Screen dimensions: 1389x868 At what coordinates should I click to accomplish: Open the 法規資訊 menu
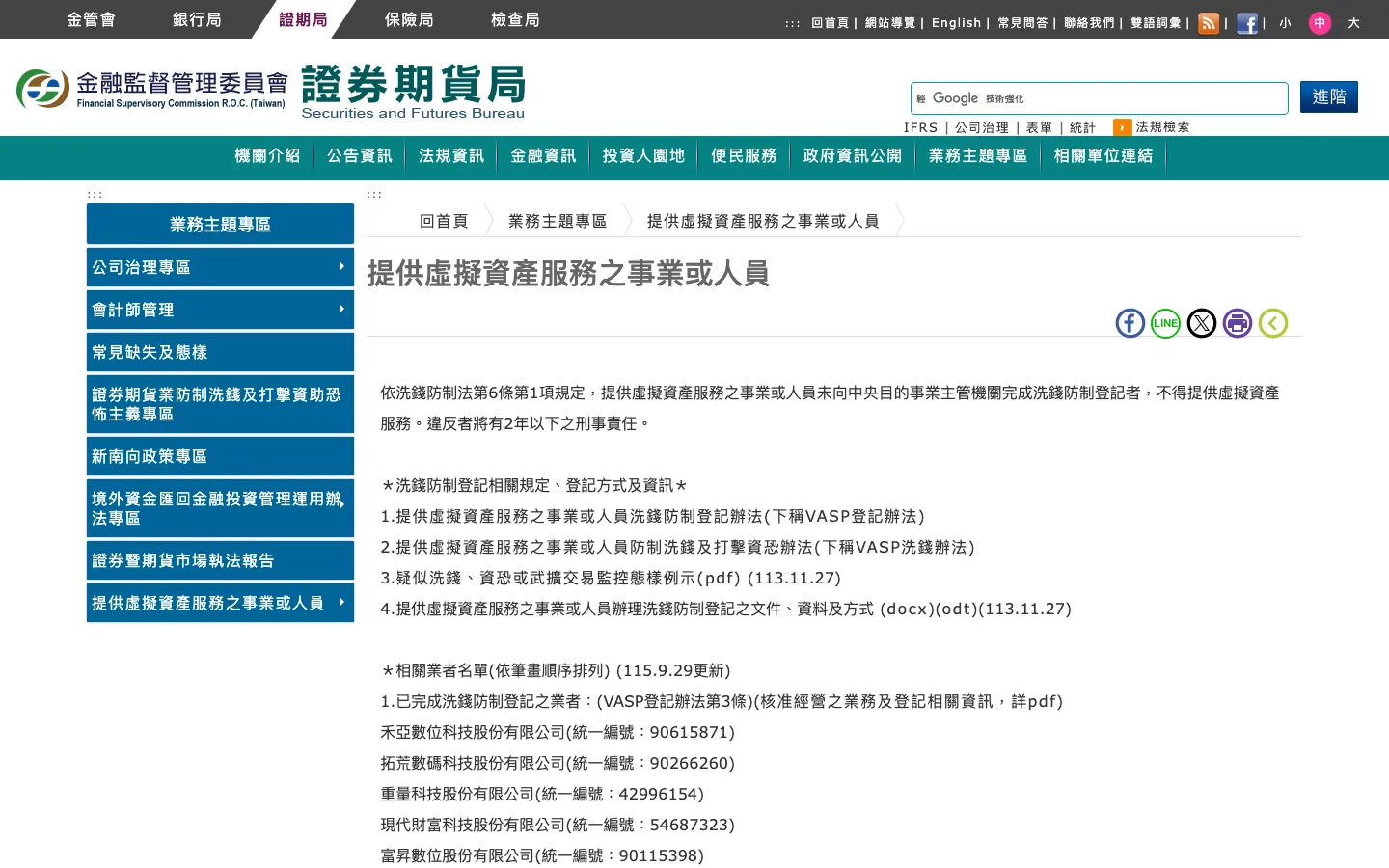(x=451, y=156)
